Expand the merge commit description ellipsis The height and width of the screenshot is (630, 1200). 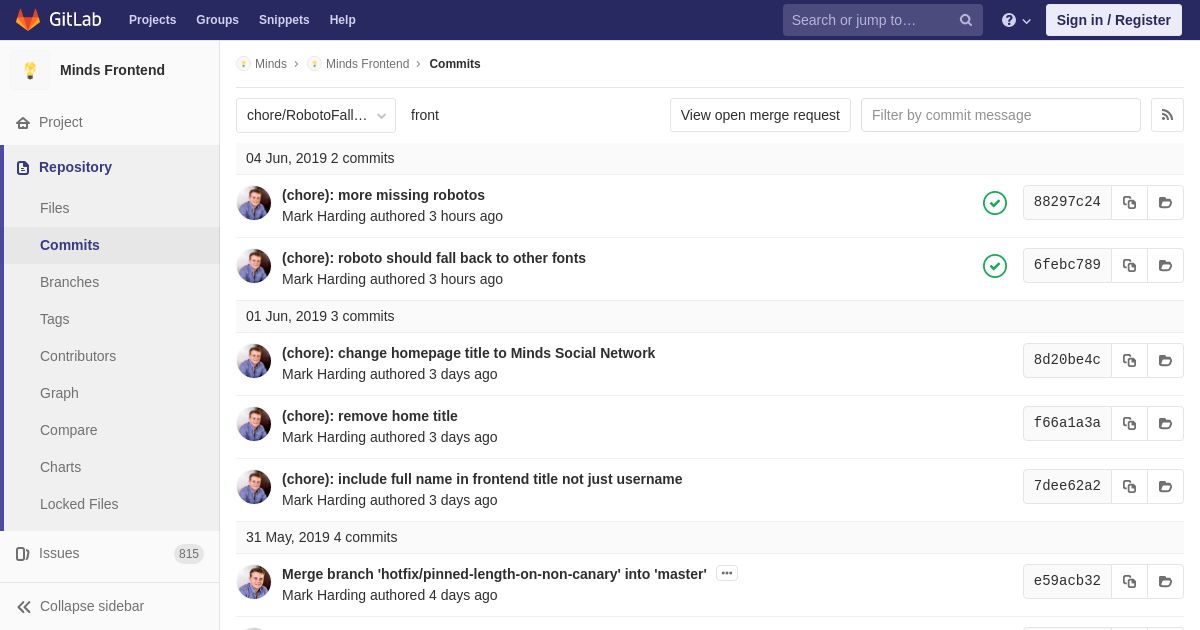click(x=727, y=573)
